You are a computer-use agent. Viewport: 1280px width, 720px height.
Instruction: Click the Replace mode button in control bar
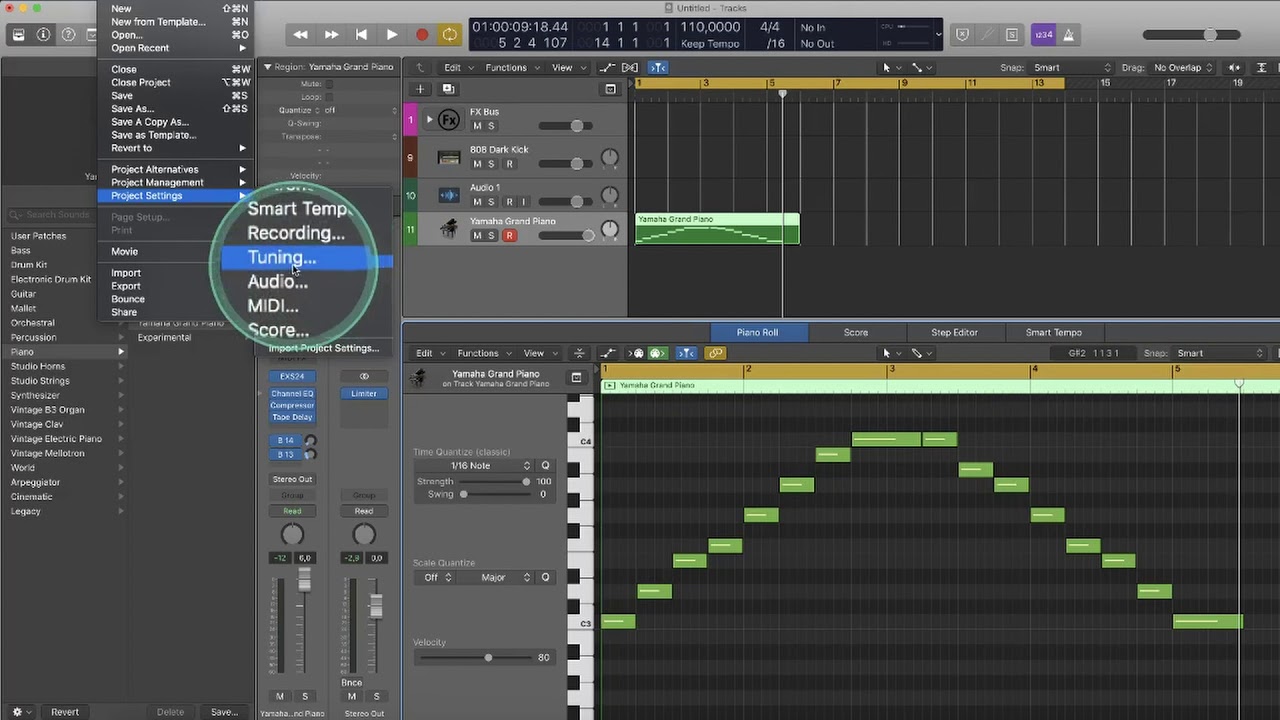tap(963, 34)
